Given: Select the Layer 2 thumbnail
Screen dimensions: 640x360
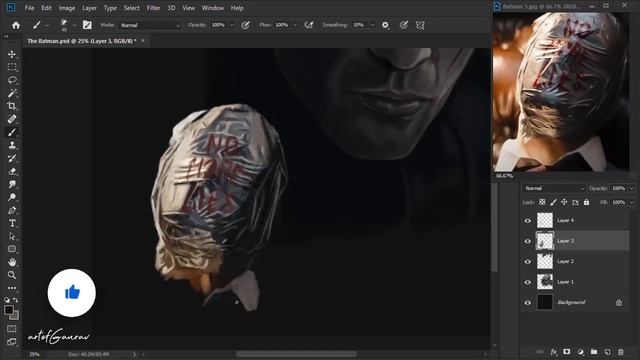Looking at the screenshot, I should (544, 261).
